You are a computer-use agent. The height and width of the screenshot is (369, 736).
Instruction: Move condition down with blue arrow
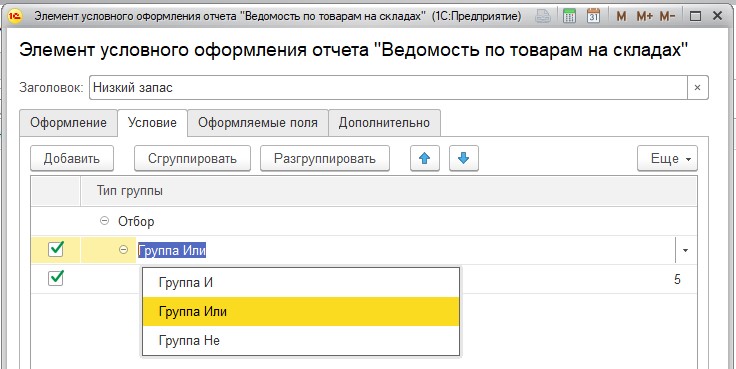[464, 158]
